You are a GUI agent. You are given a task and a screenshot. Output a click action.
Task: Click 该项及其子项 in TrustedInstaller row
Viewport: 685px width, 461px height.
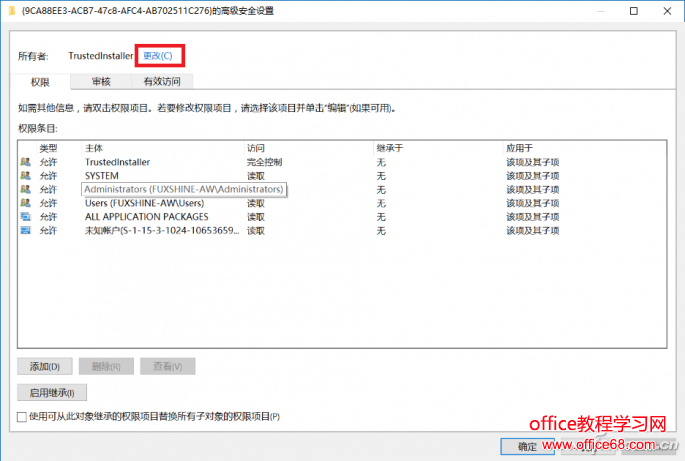click(x=533, y=162)
